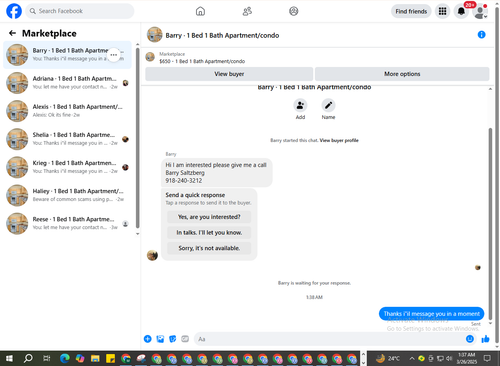The height and width of the screenshot is (366, 500).
Task: Show hidden system tray icons
Action: [412, 359]
